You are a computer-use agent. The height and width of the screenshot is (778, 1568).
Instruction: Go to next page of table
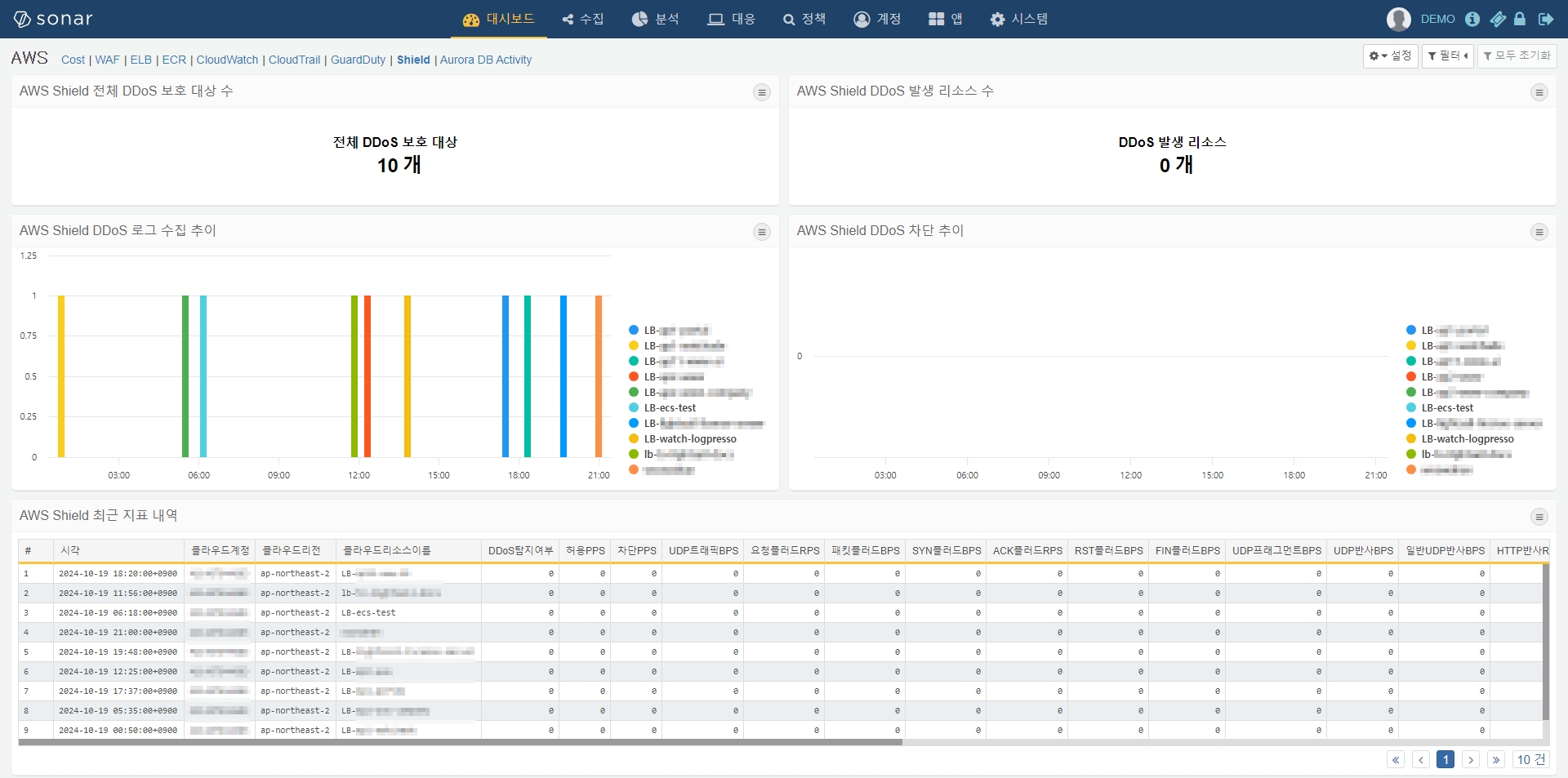[1471, 760]
